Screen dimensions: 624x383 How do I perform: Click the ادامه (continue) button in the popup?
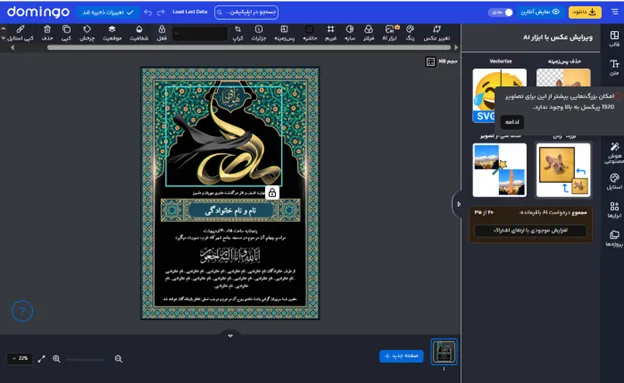512,122
